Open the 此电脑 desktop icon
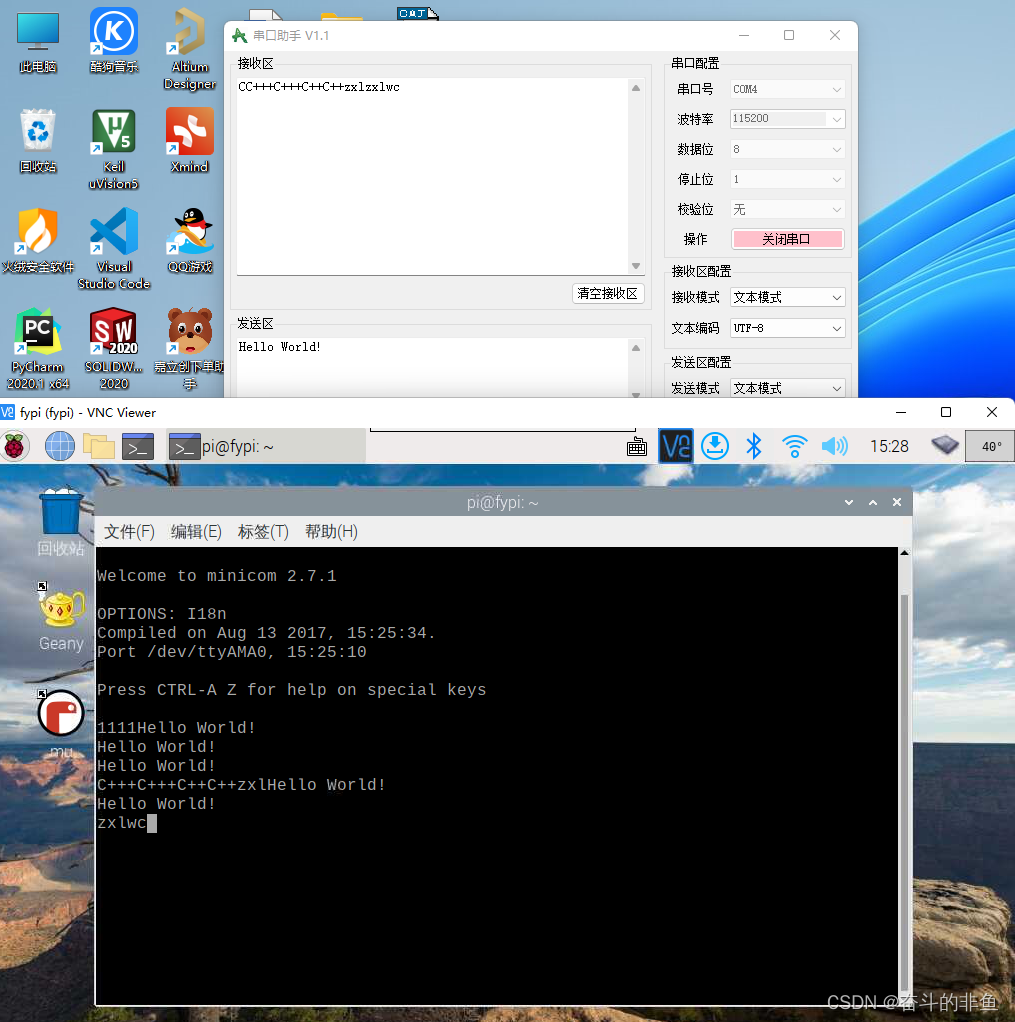The height and width of the screenshot is (1022, 1015). coord(38,40)
